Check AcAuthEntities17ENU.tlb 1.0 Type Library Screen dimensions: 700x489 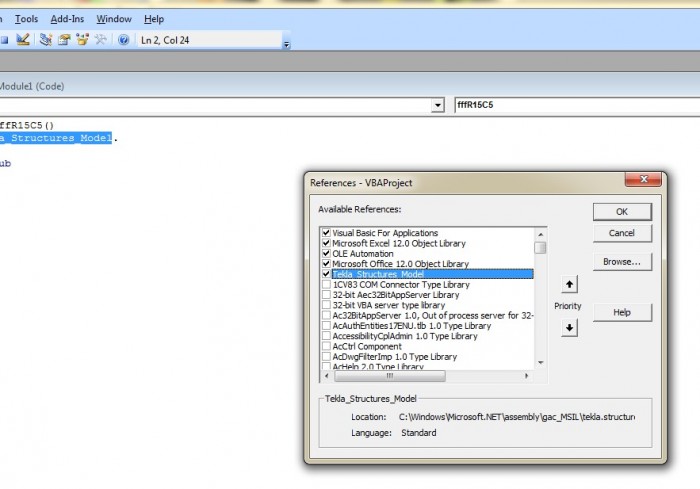point(326,326)
